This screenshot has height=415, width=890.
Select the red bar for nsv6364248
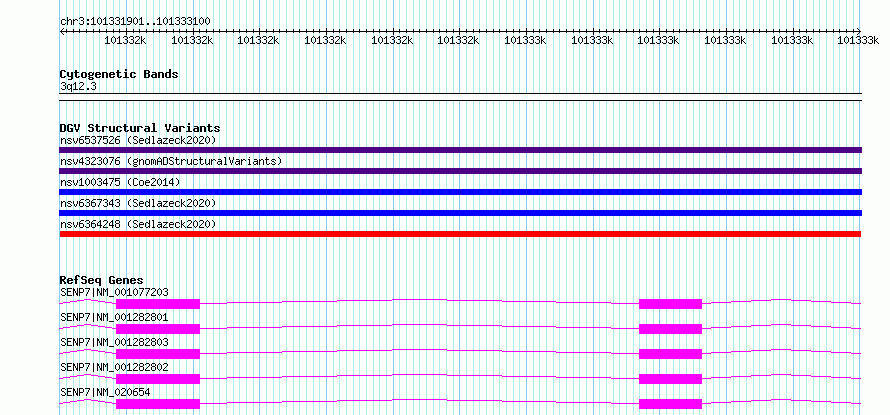click(x=460, y=234)
